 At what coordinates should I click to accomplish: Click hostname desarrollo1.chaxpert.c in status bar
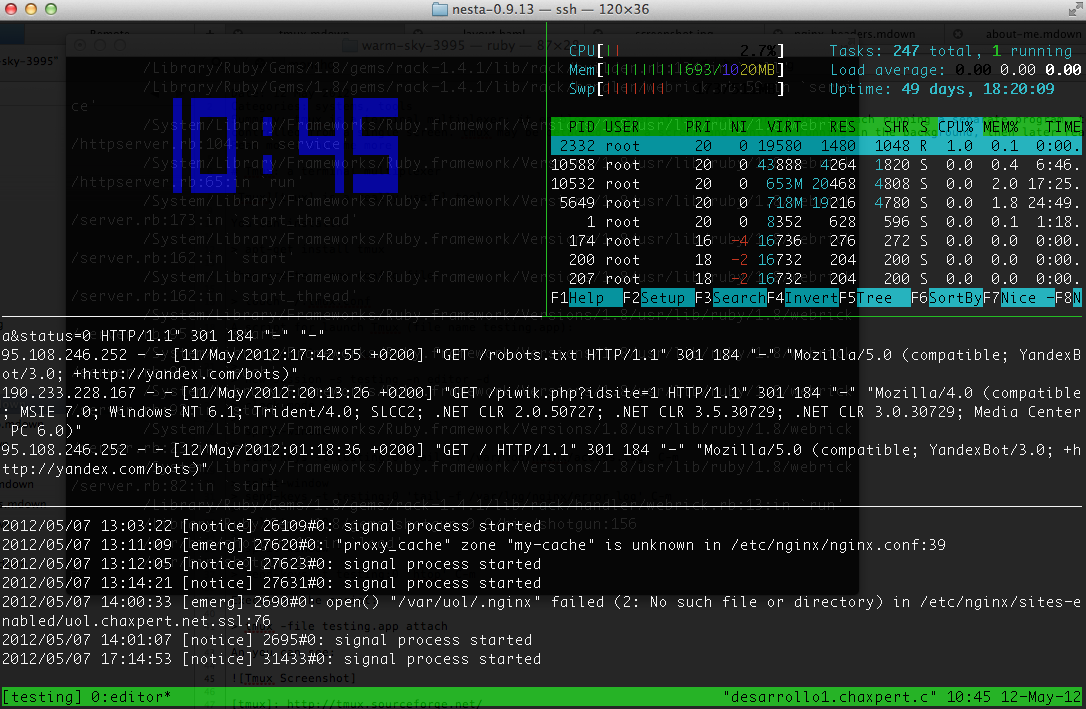[x=829, y=697]
